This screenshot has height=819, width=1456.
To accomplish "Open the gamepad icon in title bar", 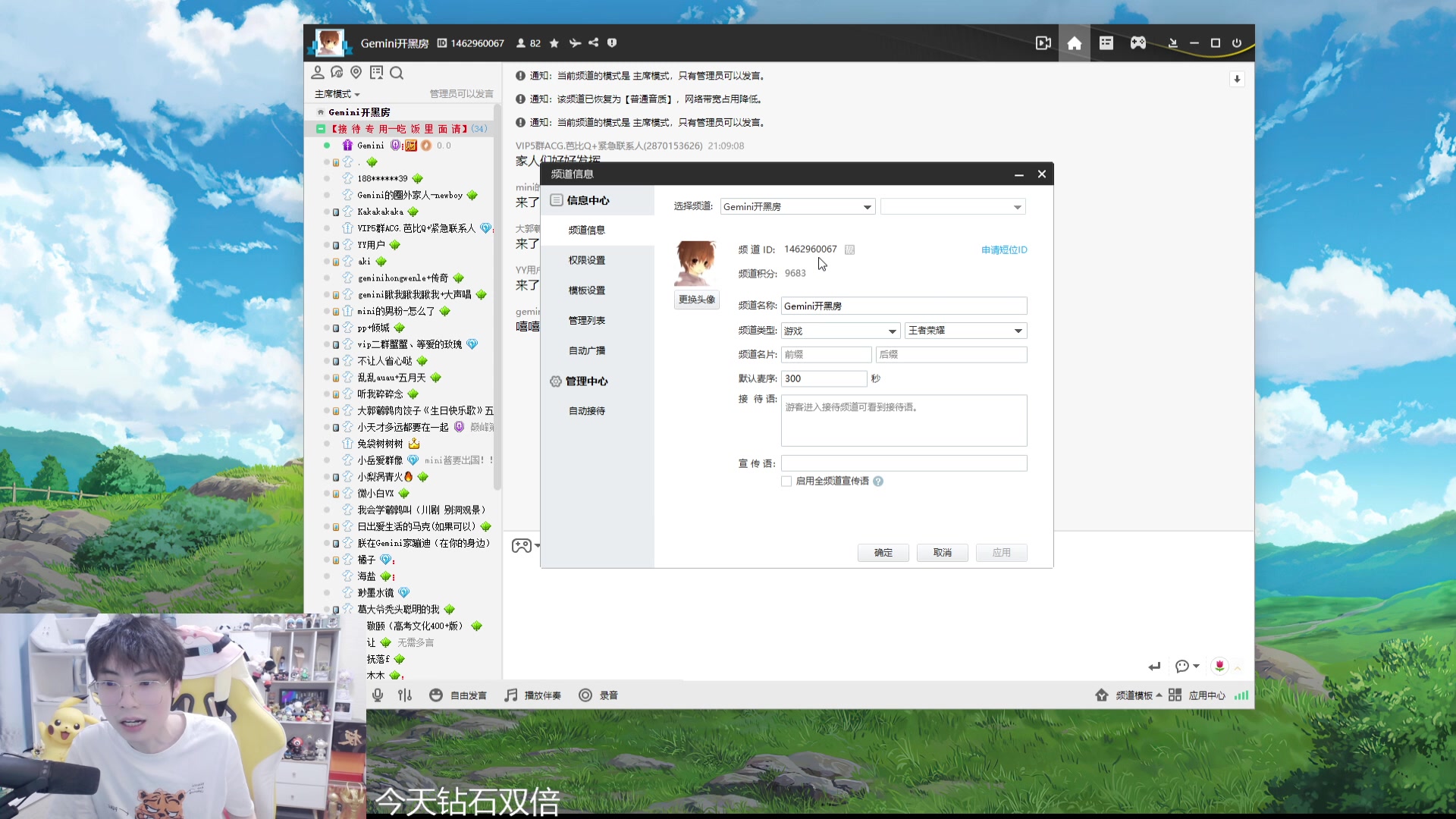I will click(1138, 43).
